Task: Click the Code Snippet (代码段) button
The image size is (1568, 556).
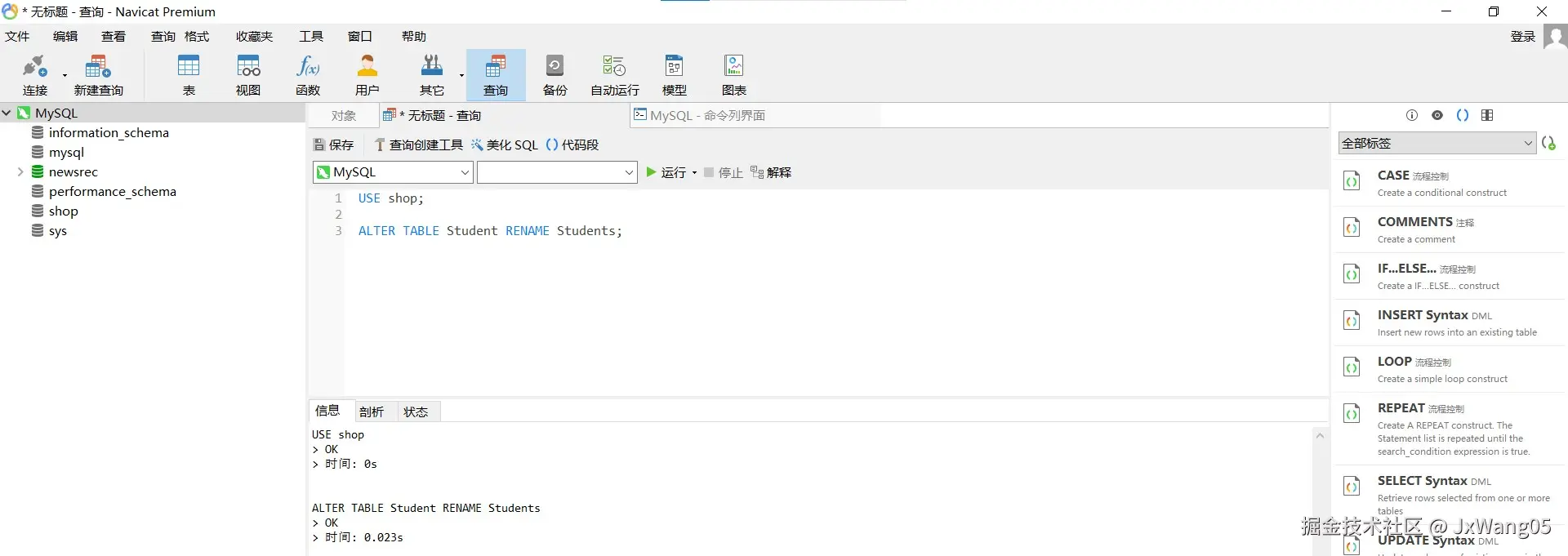Action: [572, 145]
